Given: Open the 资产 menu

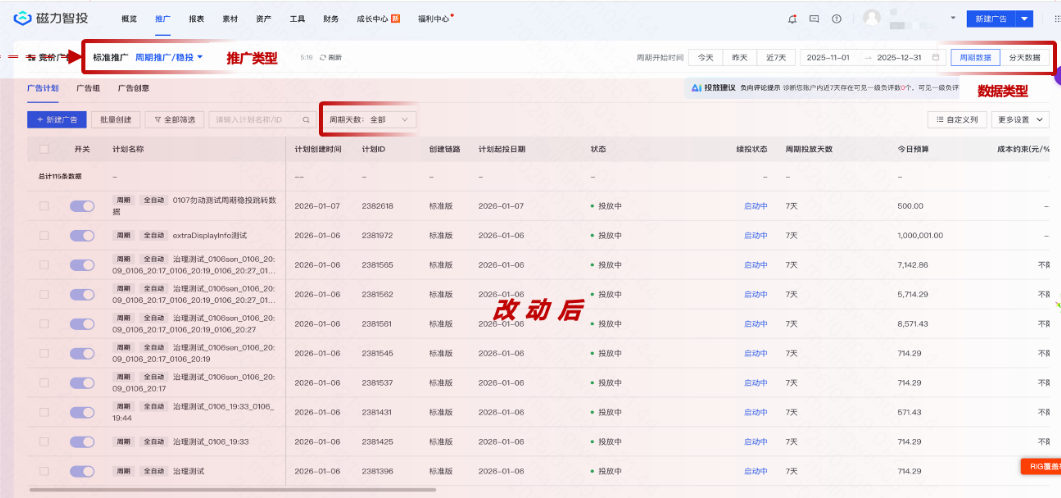Looking at the screenshot, I should 265,19.
